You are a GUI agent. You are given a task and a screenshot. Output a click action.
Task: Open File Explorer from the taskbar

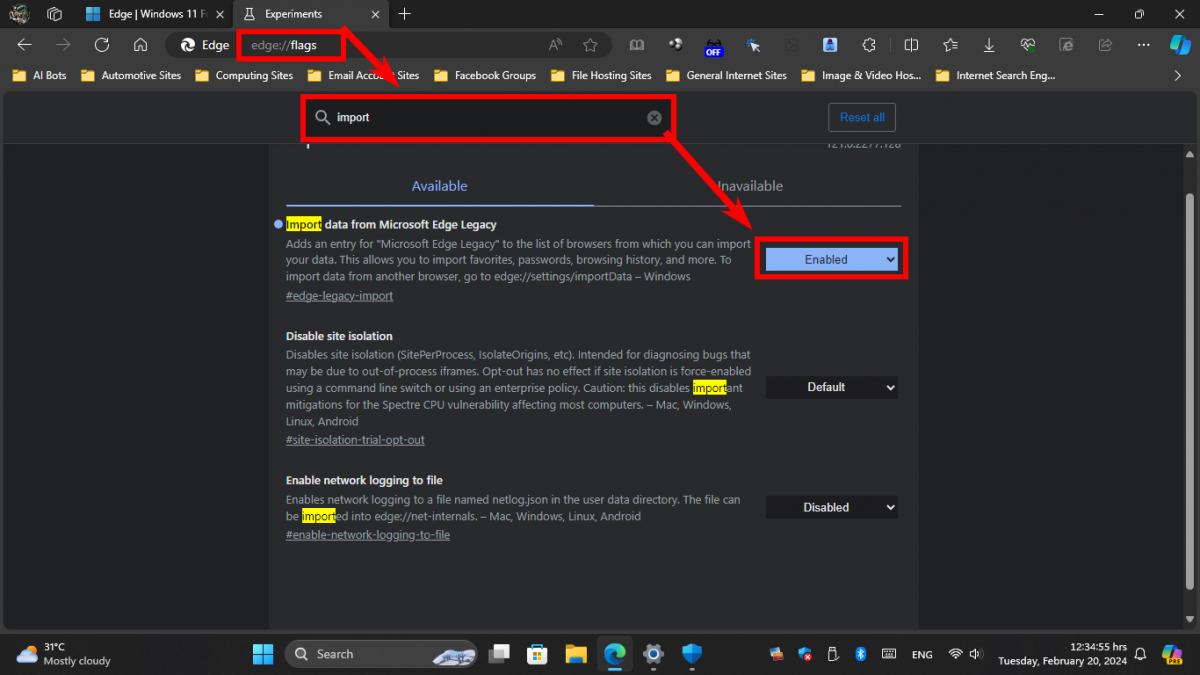tap(576, 654)
